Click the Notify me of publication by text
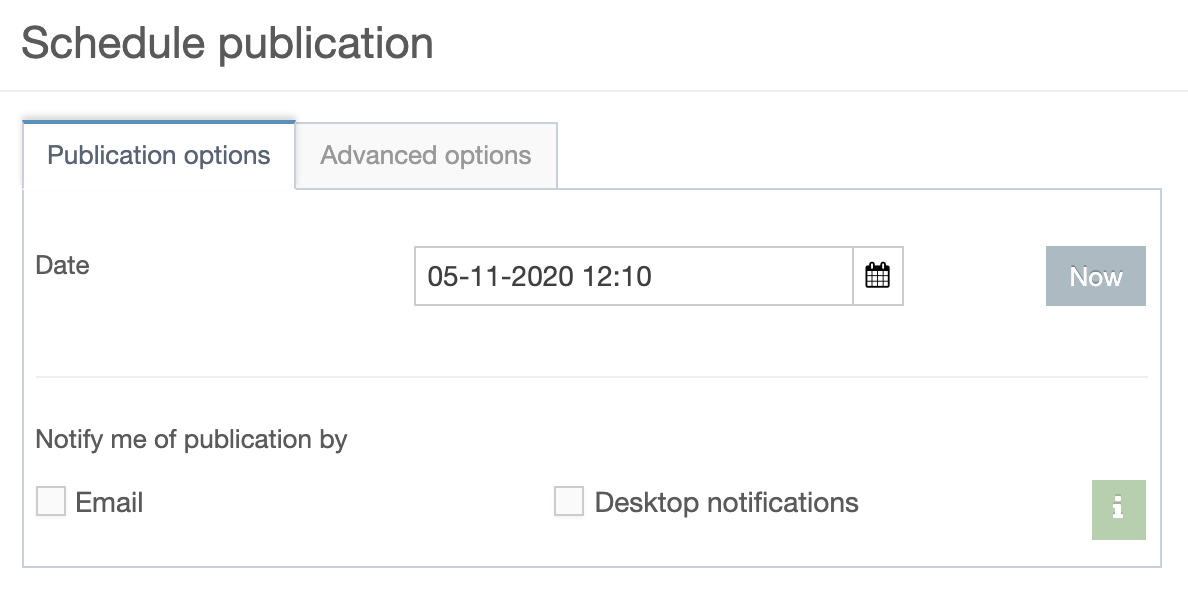The height and width of the screenshot is (590, 1188). (191, 439)
